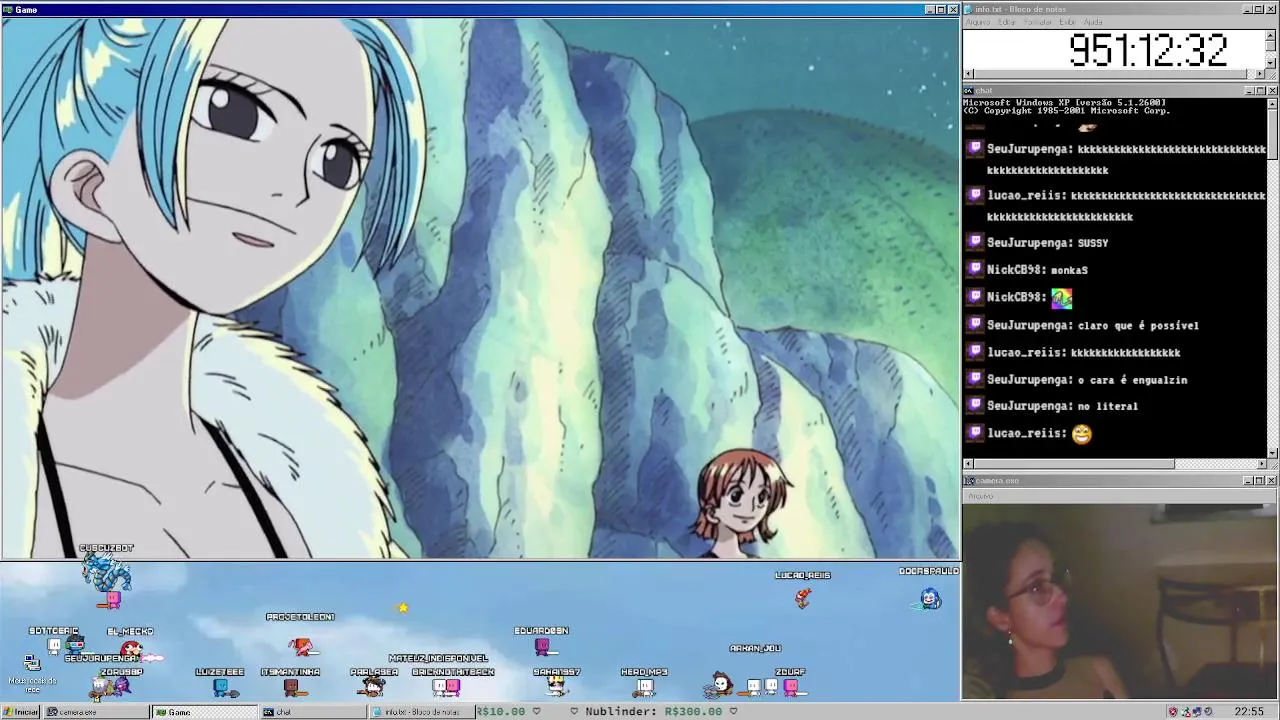Click 'claro que é possível' chat message

point(1138,325)
